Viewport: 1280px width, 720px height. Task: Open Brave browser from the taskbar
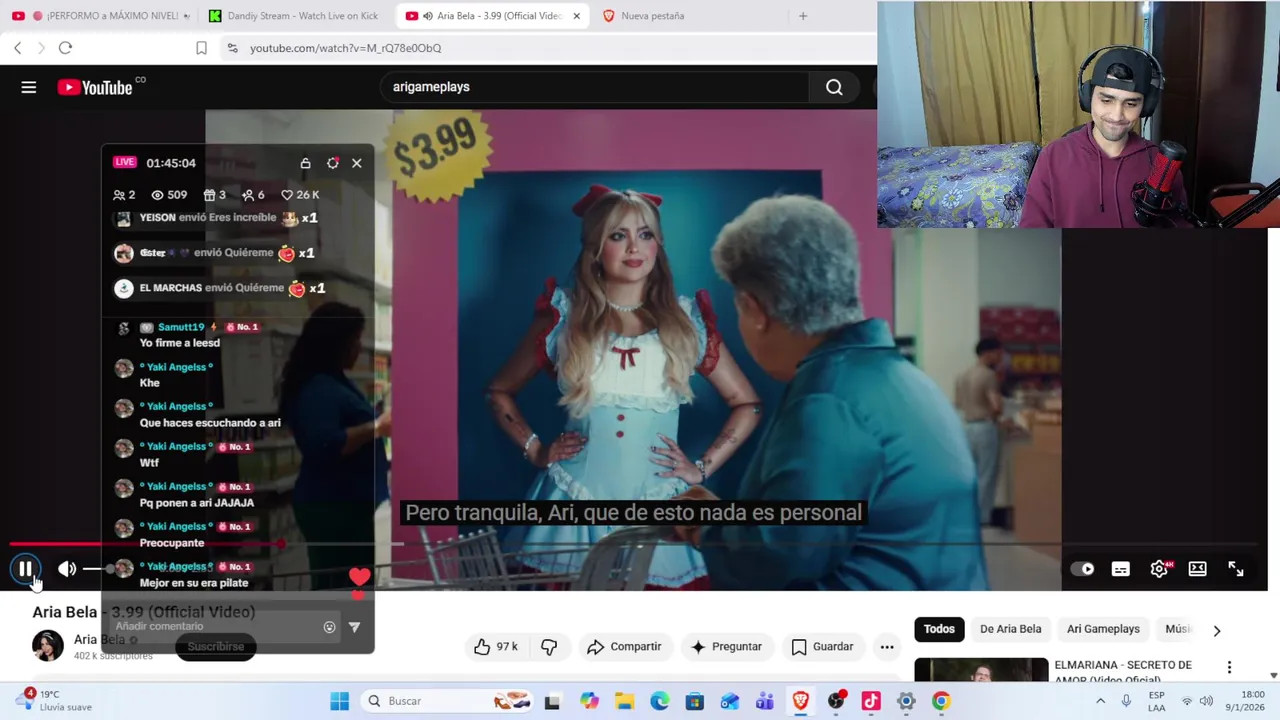[x=800, y=701]
